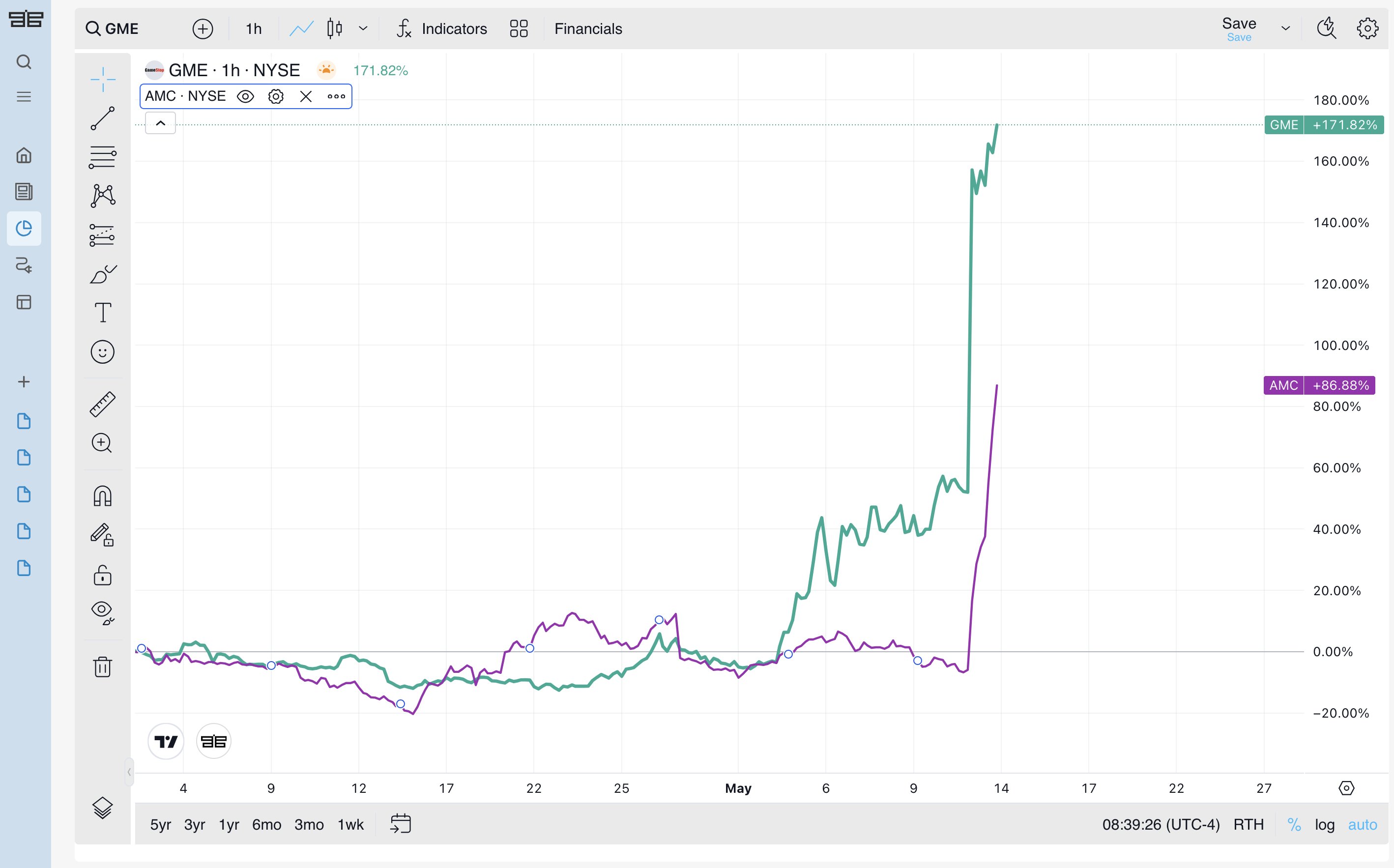Expand the Save options chevron
This screenshot has height=868, width=1394.
pyautogui.click(x=1286, y=29)
